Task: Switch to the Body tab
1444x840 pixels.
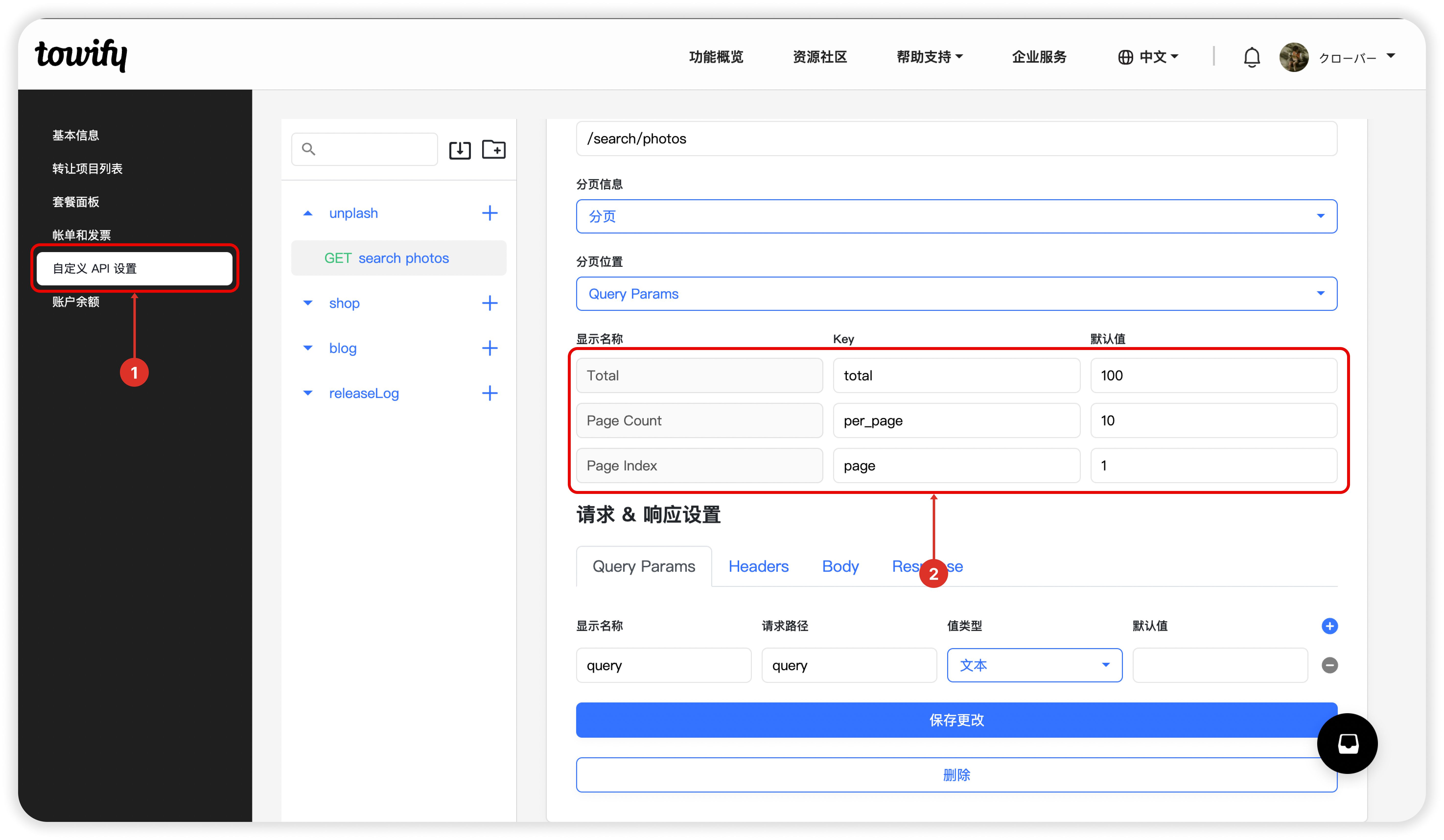Action: click(840, 567)
